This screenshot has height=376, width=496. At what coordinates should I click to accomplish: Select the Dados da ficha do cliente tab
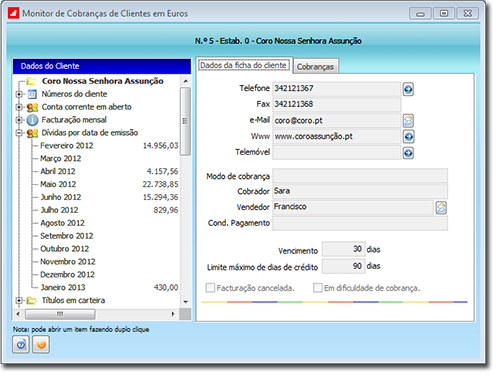(243, 65)
